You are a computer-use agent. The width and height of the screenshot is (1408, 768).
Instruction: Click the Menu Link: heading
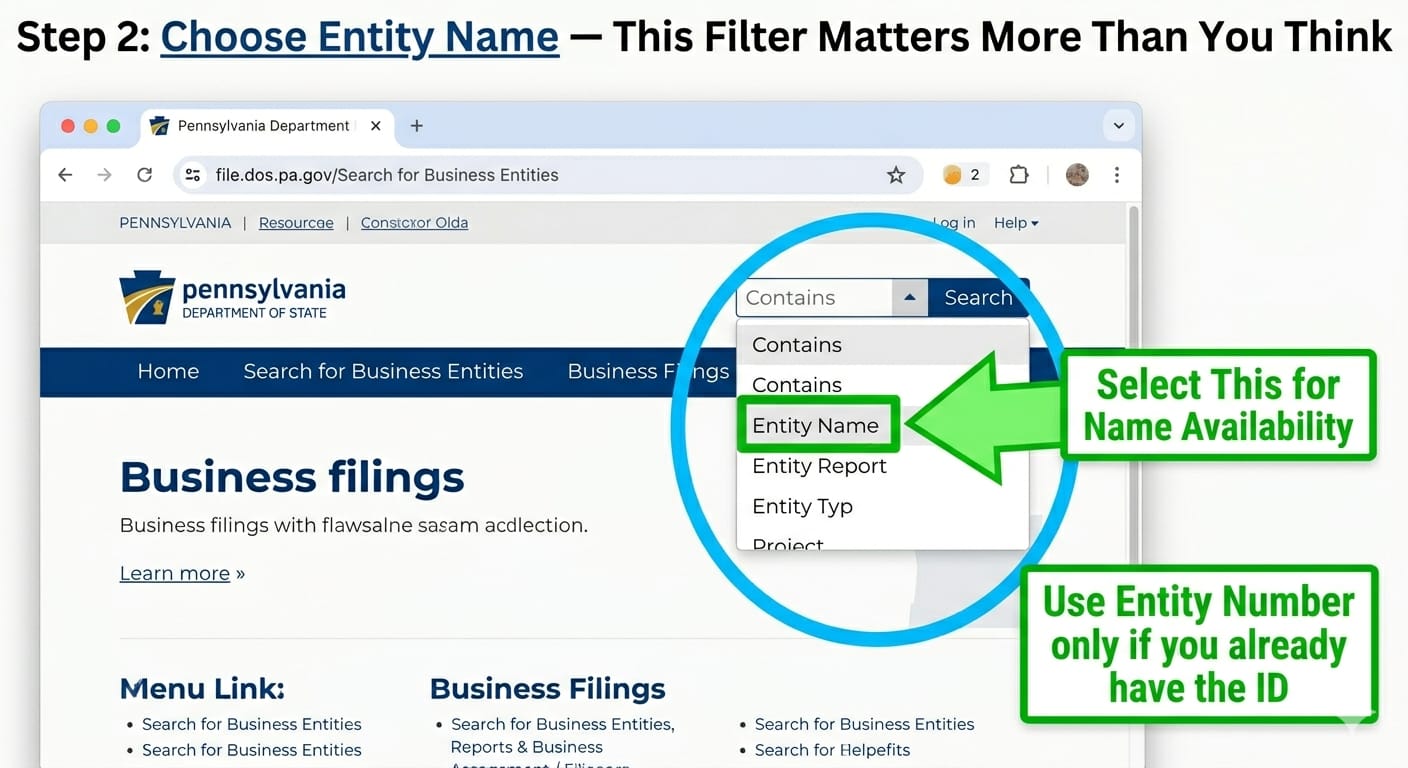coord(202,689)
